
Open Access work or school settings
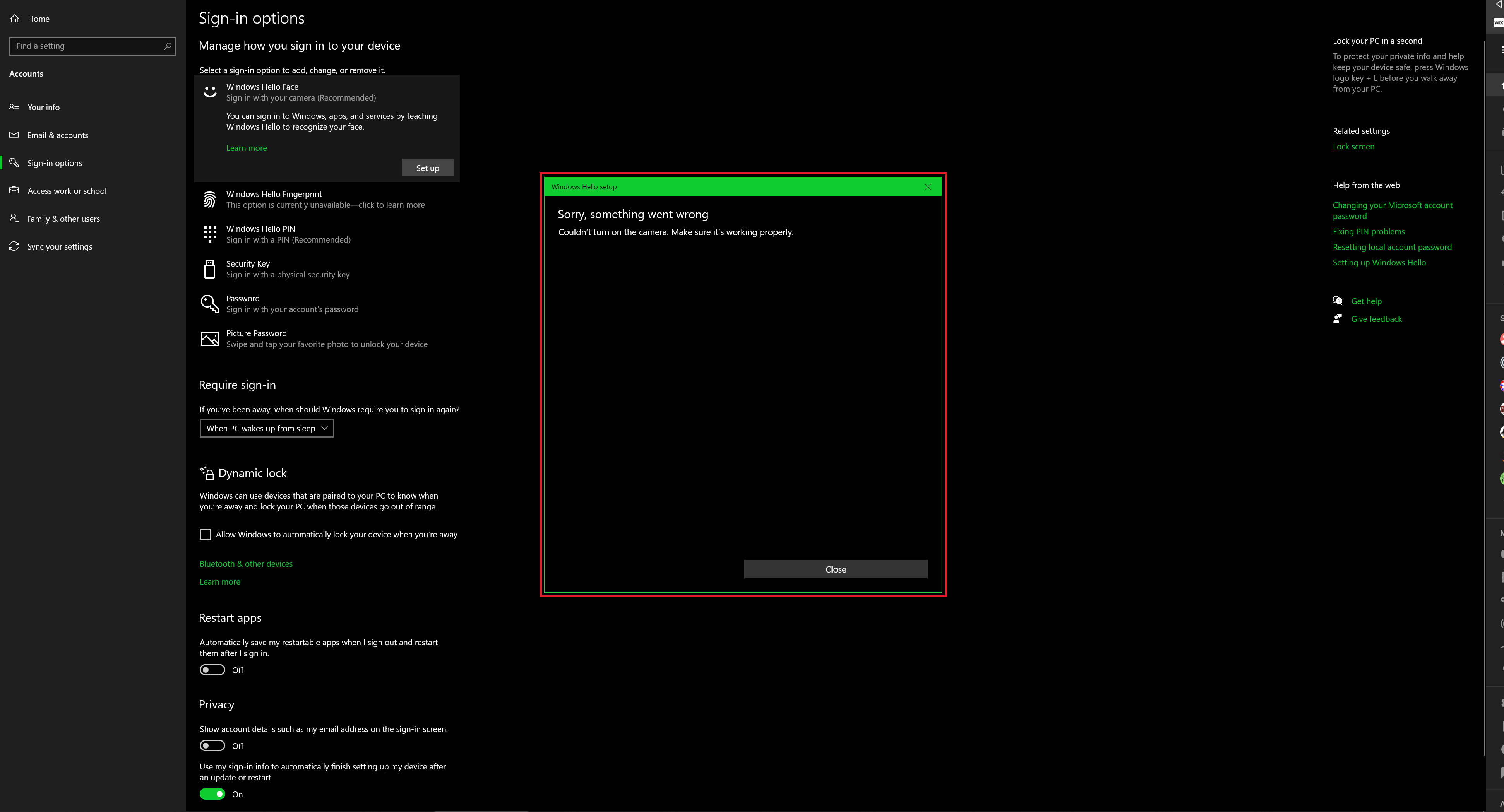[x=67, y=190]
